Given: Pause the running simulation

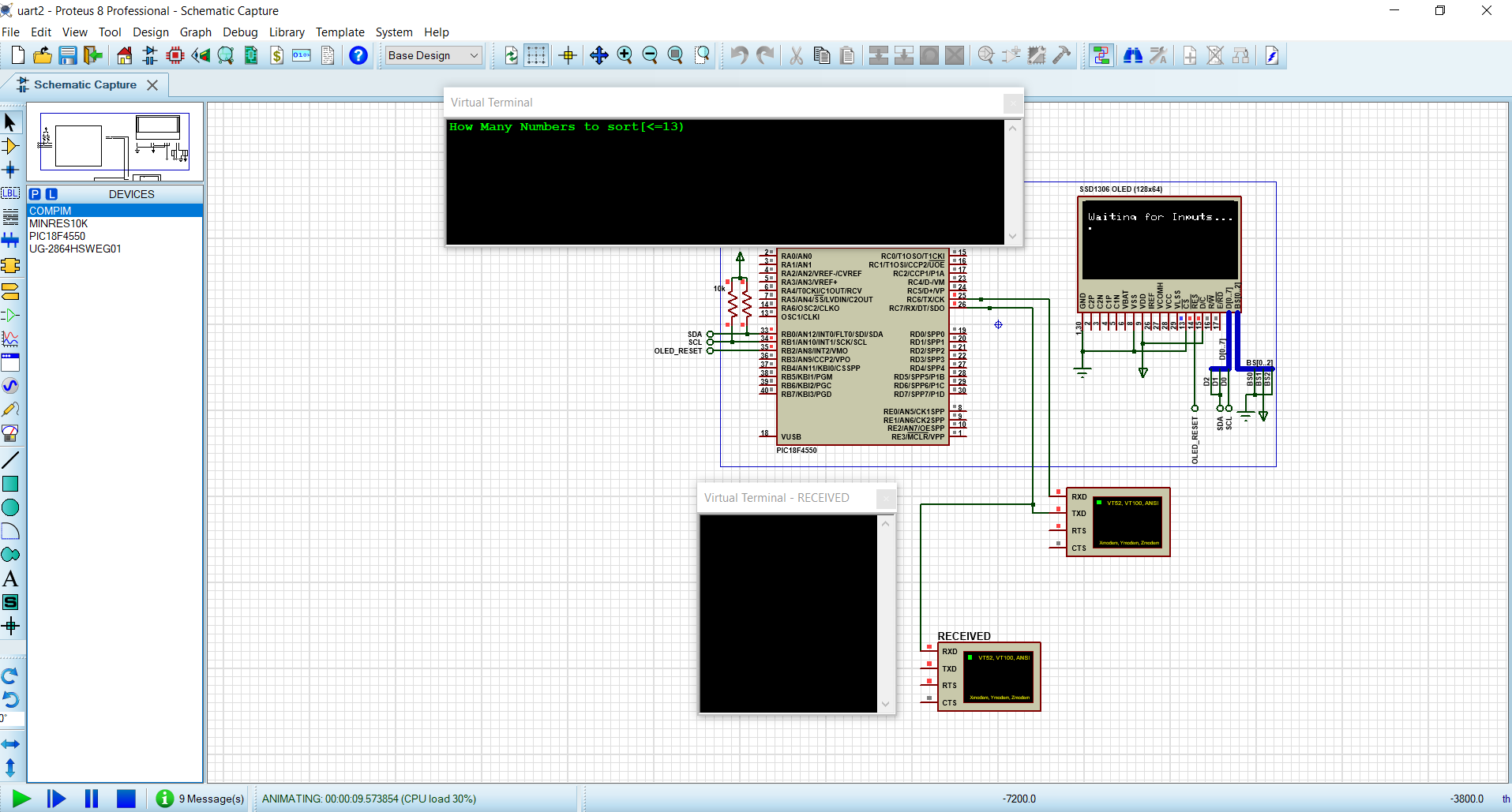Looking at the screenshot, I should click(x=92, y=799).
